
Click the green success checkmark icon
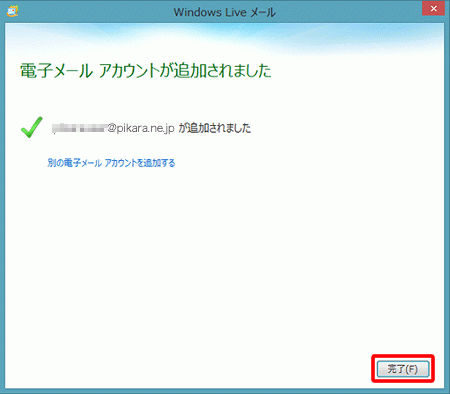[32, 127]
